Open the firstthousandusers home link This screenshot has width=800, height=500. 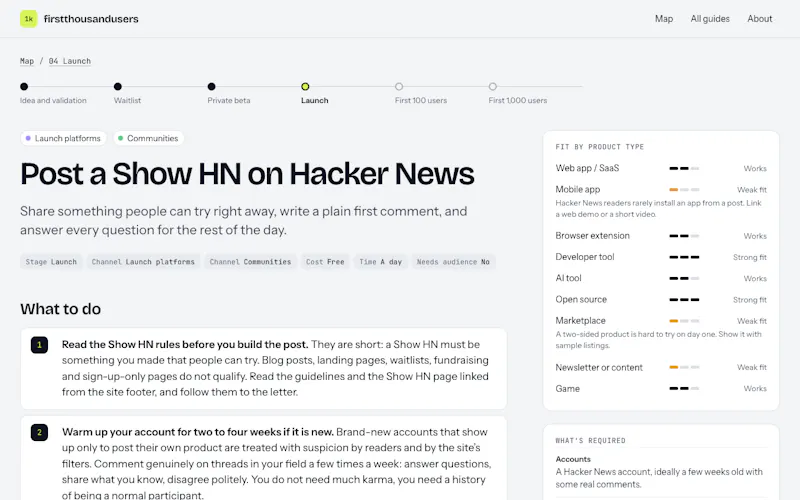pos(91,19)
